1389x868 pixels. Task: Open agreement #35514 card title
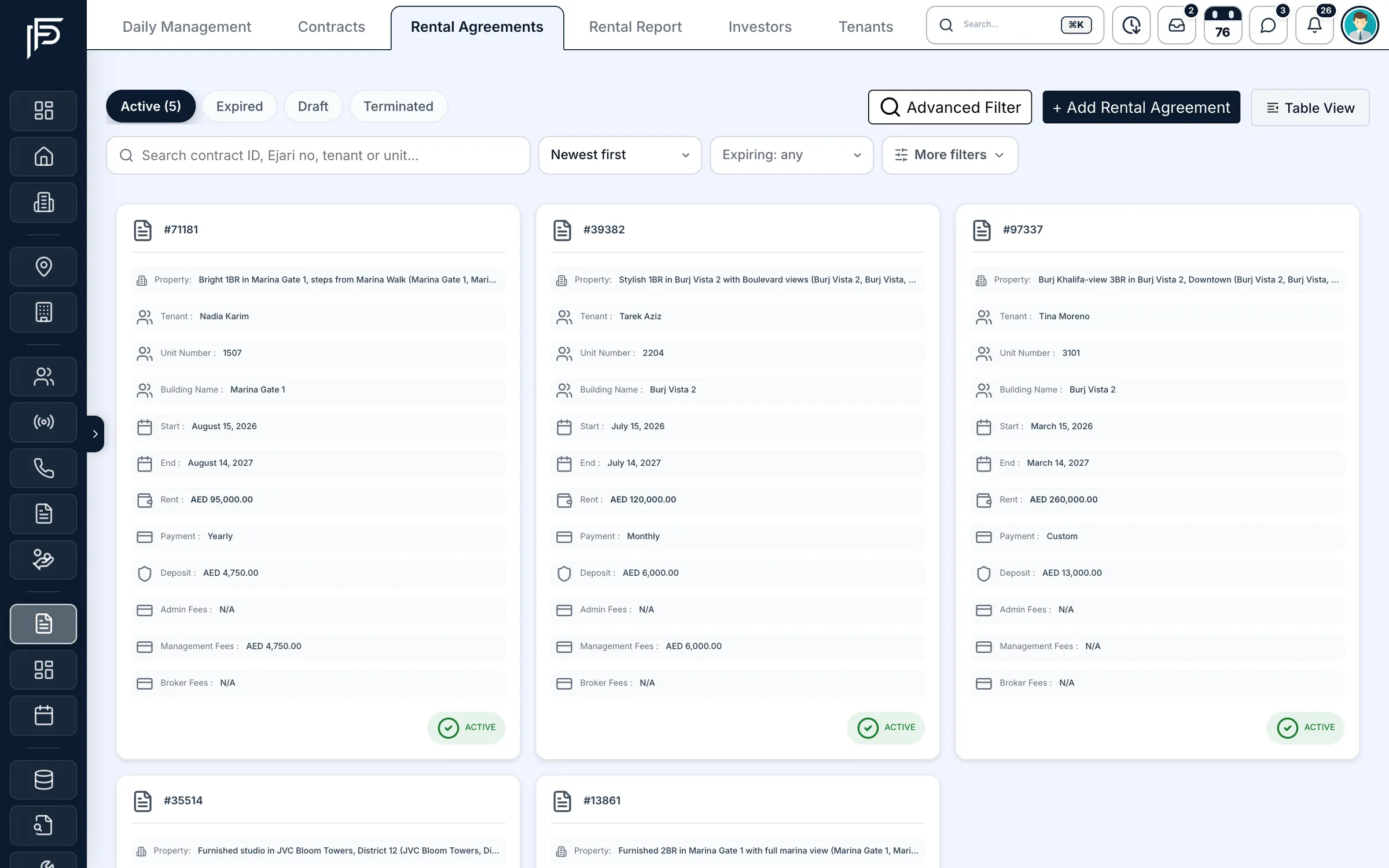pos(183,801)
